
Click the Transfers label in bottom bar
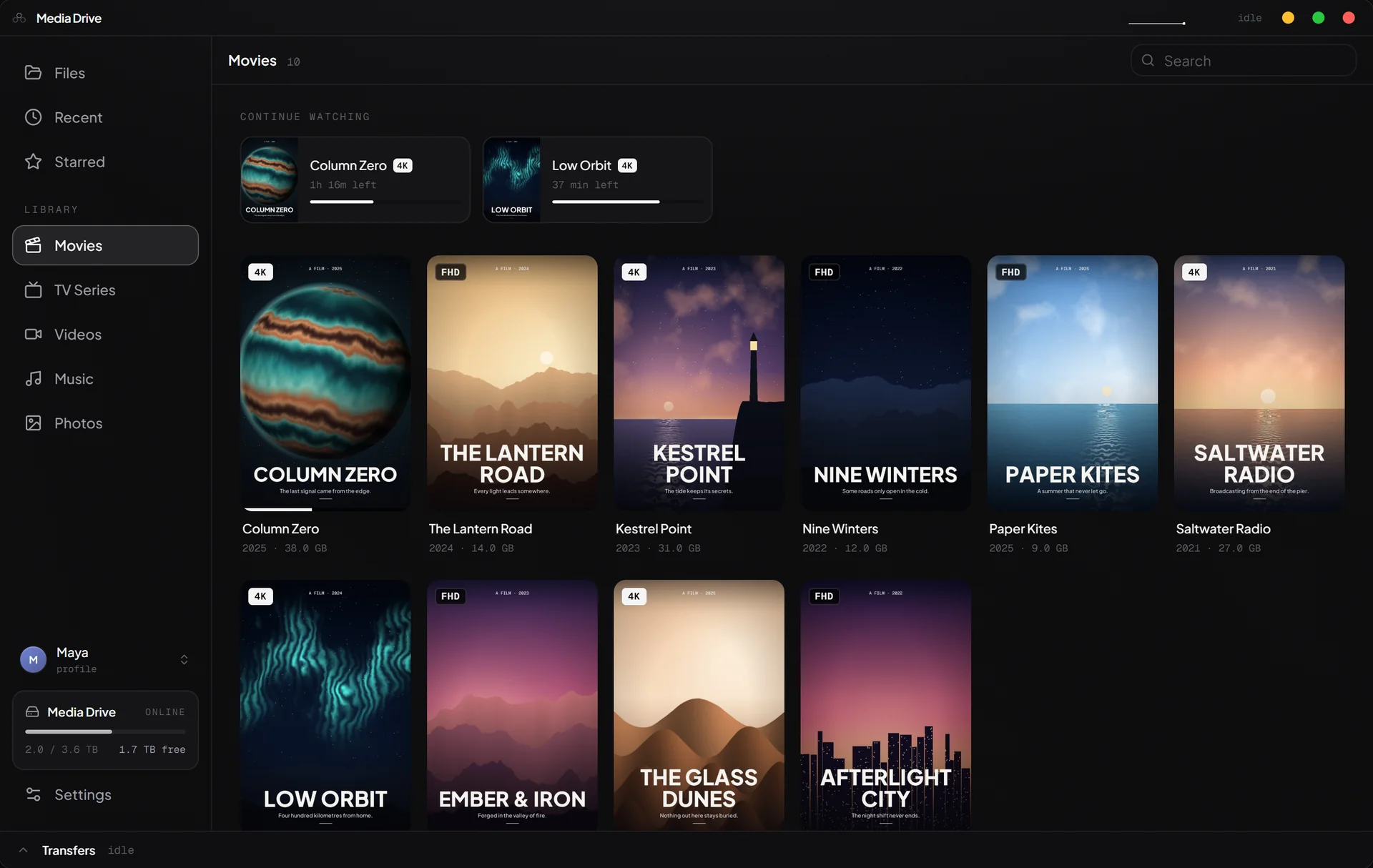(69, 850)
